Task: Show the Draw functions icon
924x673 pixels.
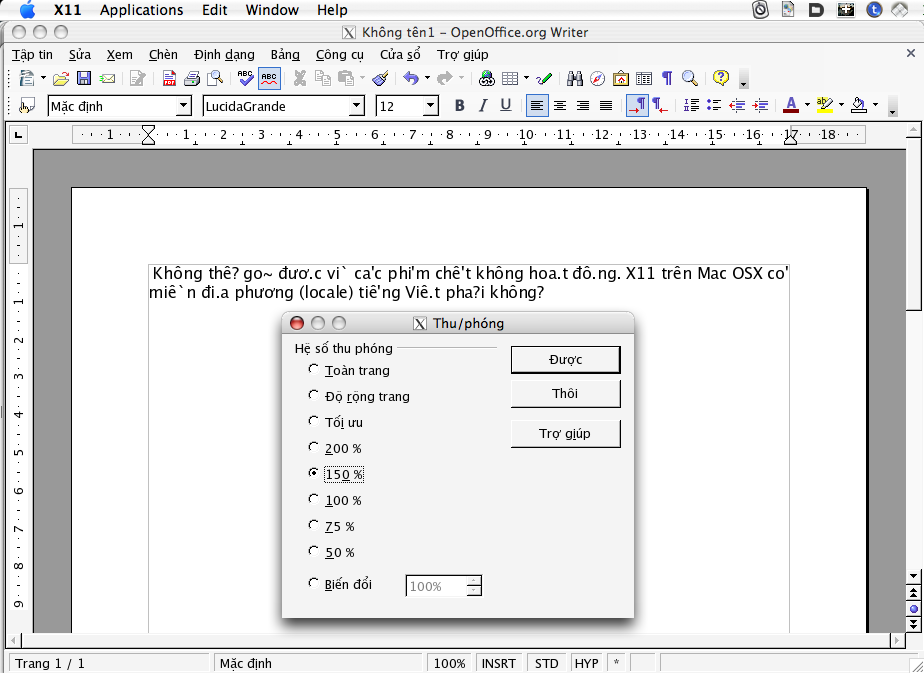Action: pyautogui.click(x=544, y=78)
